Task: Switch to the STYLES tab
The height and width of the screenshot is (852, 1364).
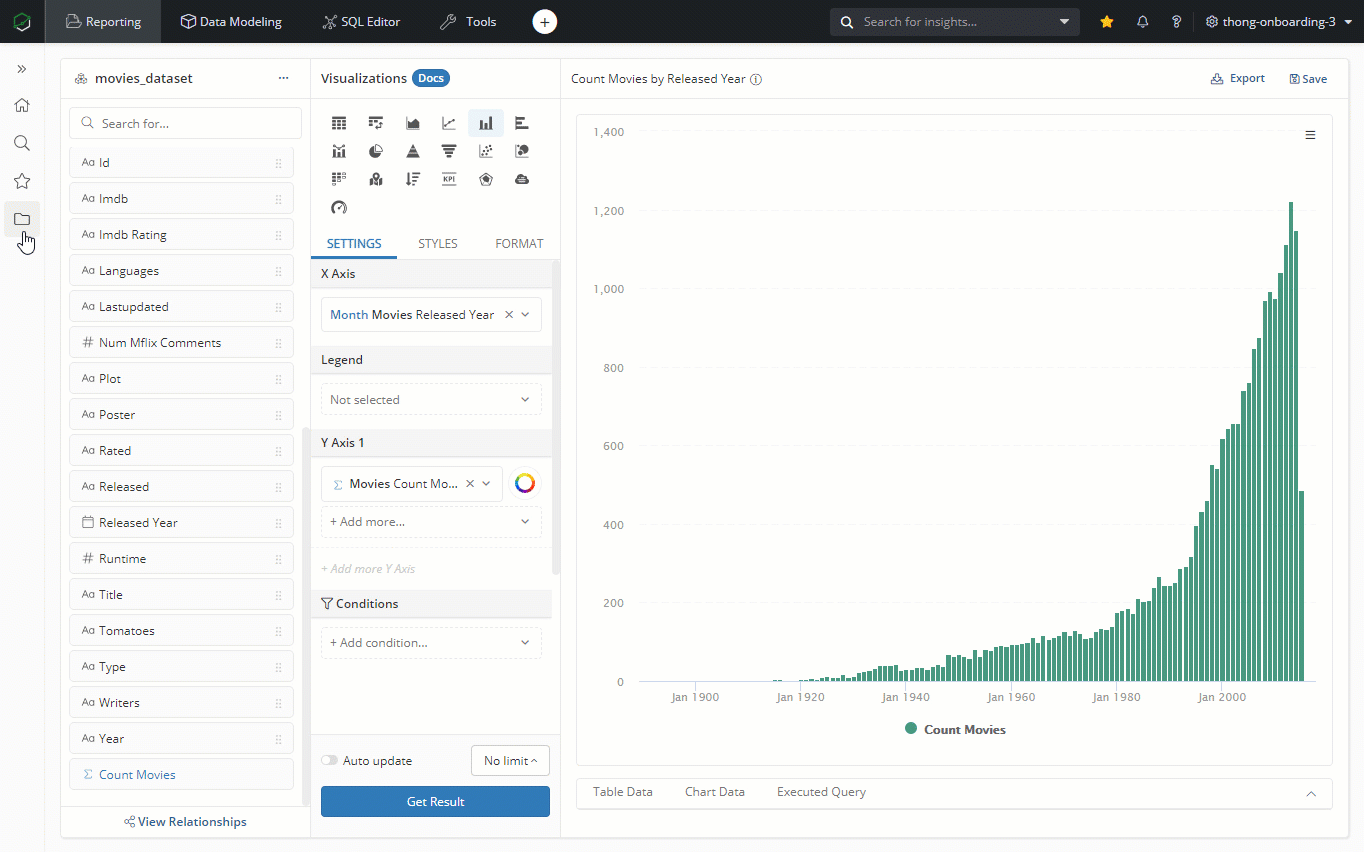Action: tap(437, 243)
